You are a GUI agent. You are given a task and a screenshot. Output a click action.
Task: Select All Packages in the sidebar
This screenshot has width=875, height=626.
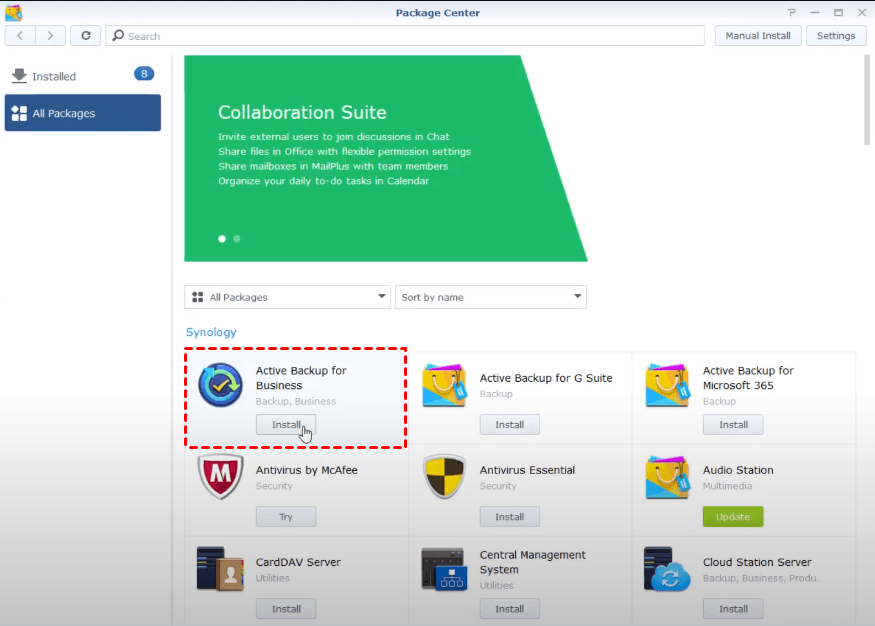(82, 113)
